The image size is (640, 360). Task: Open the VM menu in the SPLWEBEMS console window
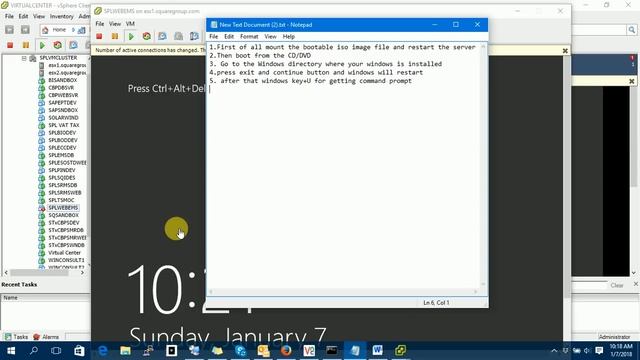130,24
